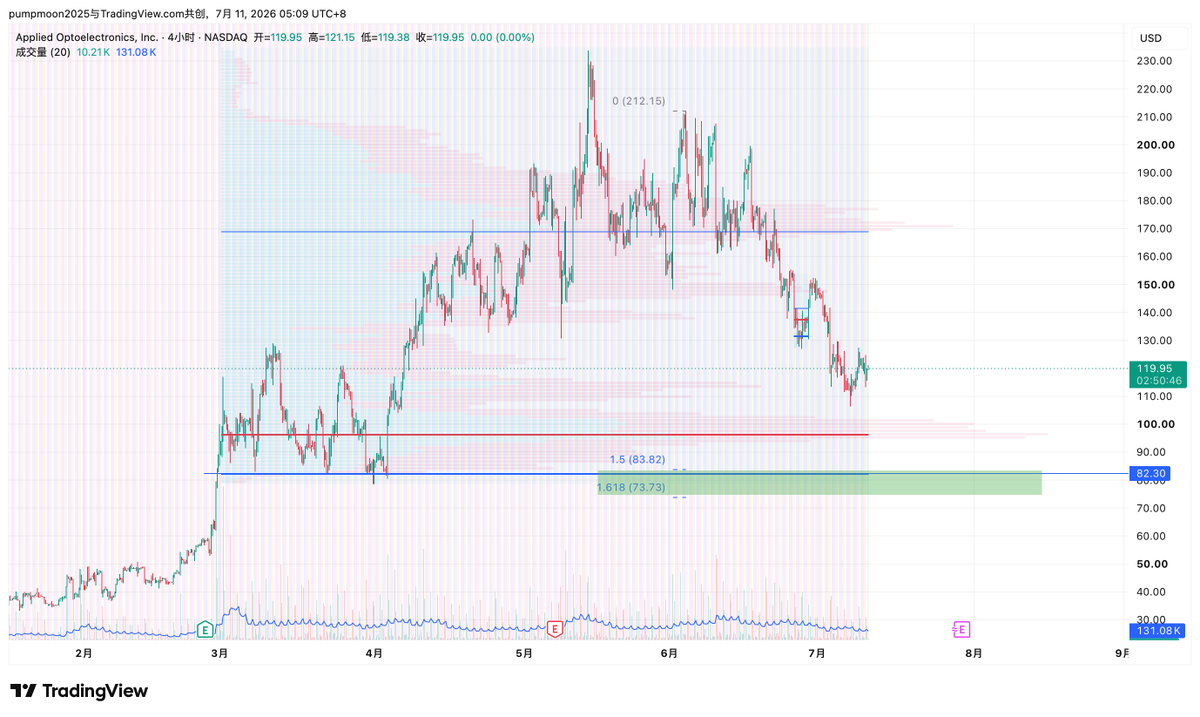Image resolution: width=1200 pixels, height=717 pixels.
Task: Click the 200.00 price axis label
Action: (x=1153, y=145)
